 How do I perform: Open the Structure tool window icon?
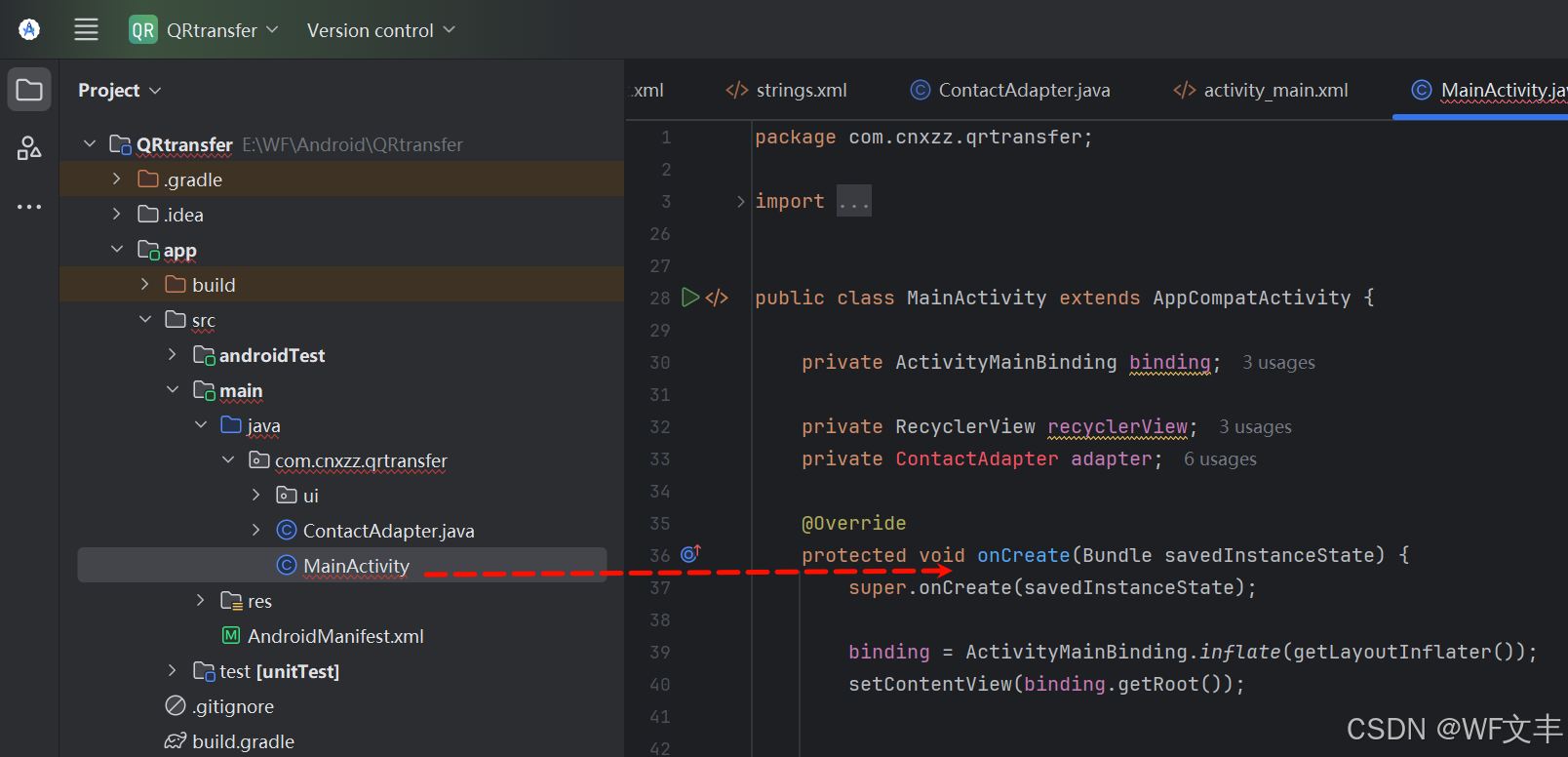click(x=29, y=148)
